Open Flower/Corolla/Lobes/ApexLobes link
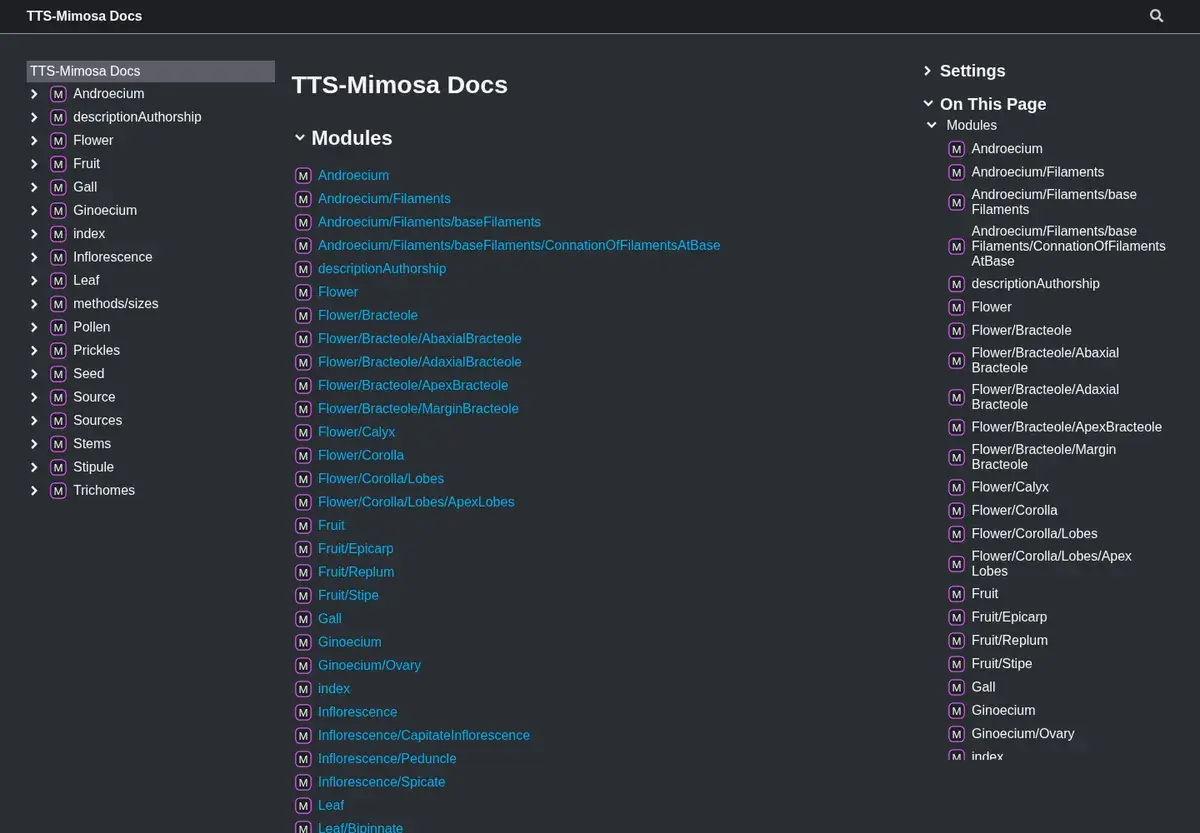This screenshot has height=833, width=1200. click(x=416, y=502)
